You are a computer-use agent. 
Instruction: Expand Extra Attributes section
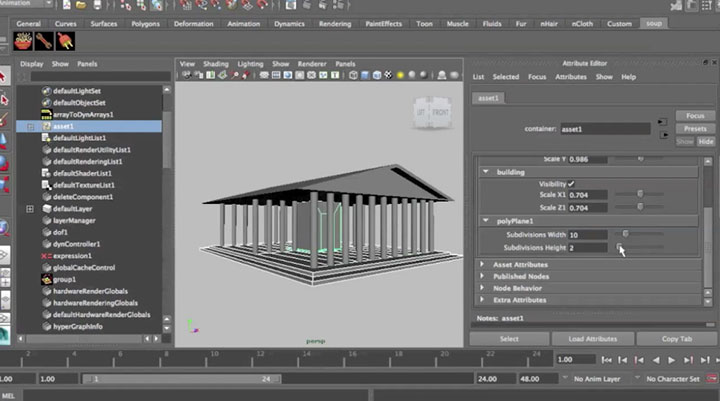pos(482,299)
